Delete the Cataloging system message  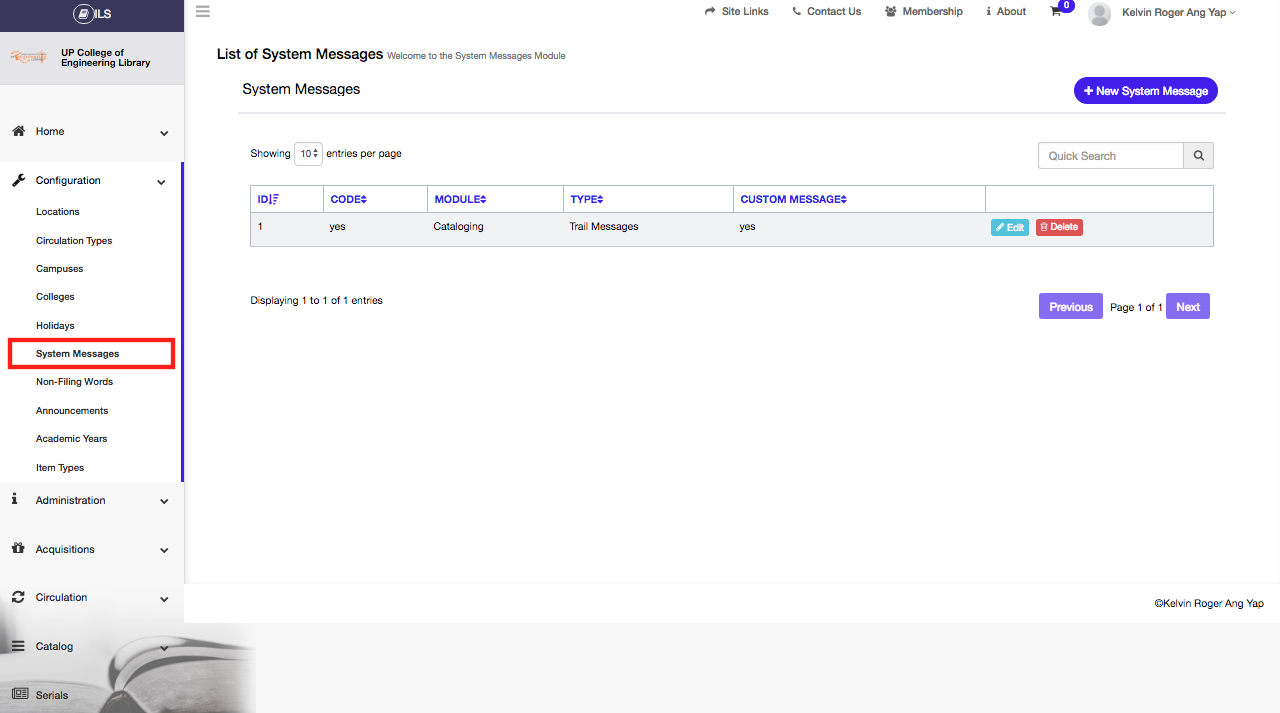[1059, 228]
